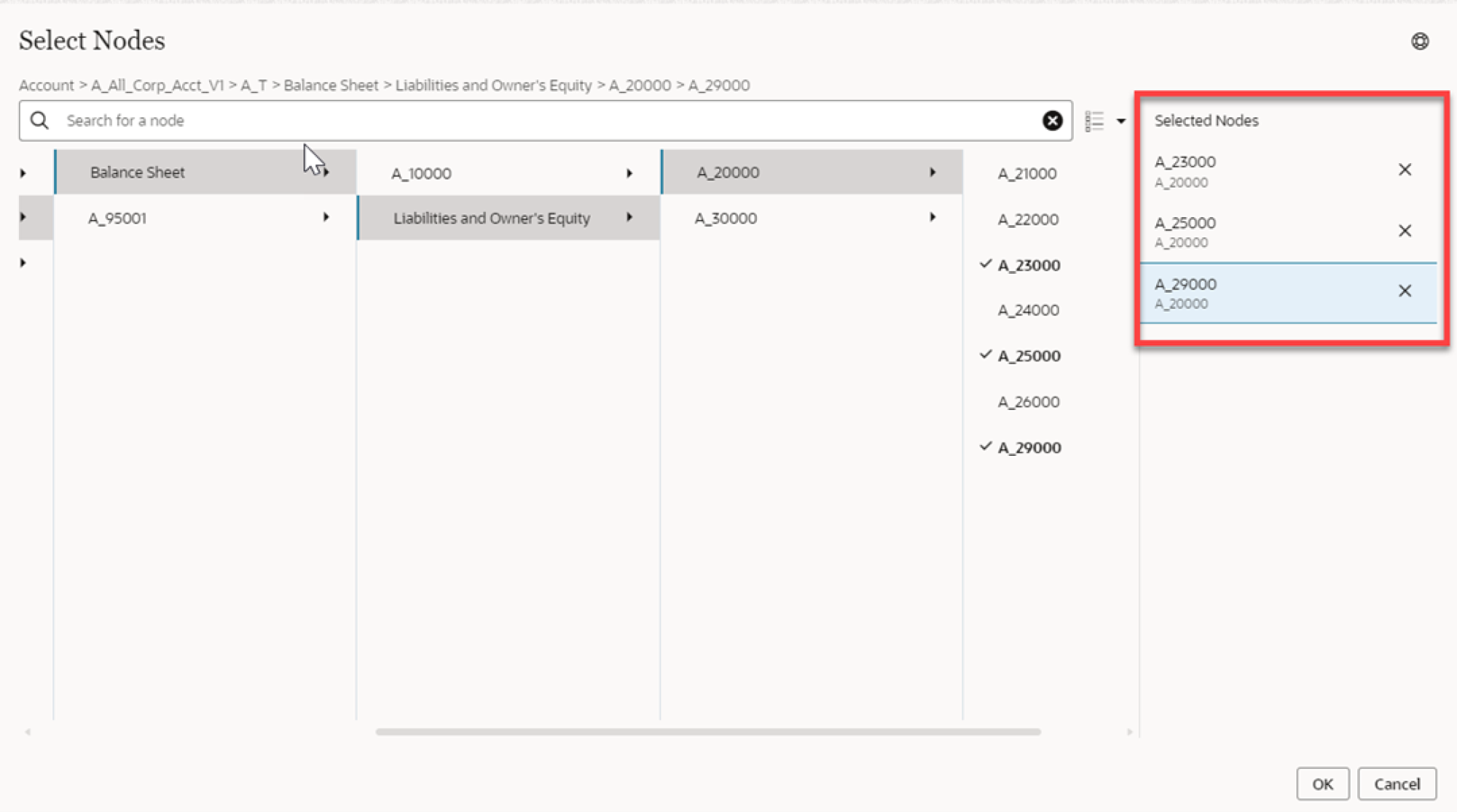Expand the third row arrow in leftmost column

[x=23, y=263]
